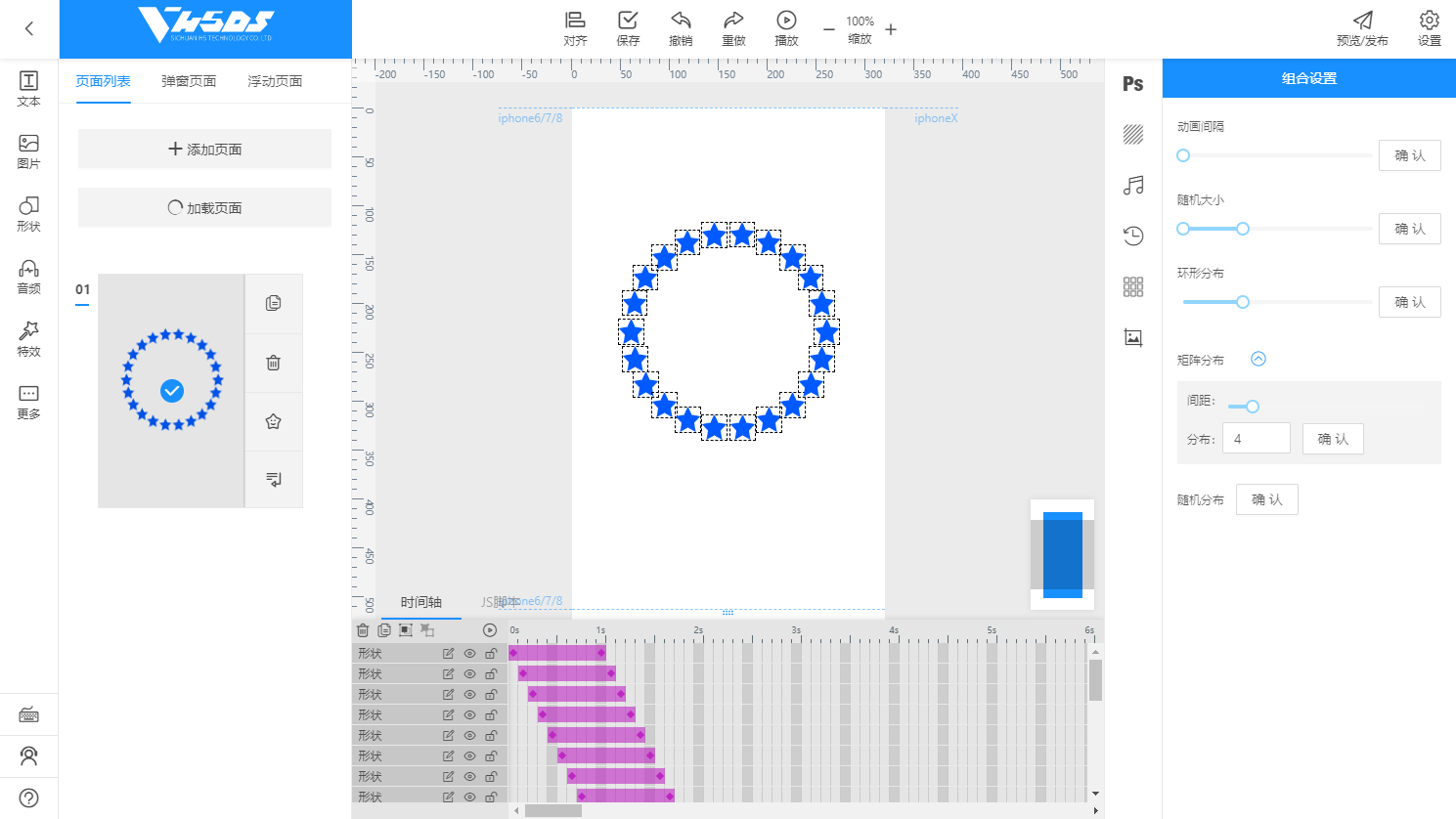The height and width of the screenshot is (819, 1456).
Task: Click page 01 bottom list-arrow icon
Action: (x=274, y=479)
